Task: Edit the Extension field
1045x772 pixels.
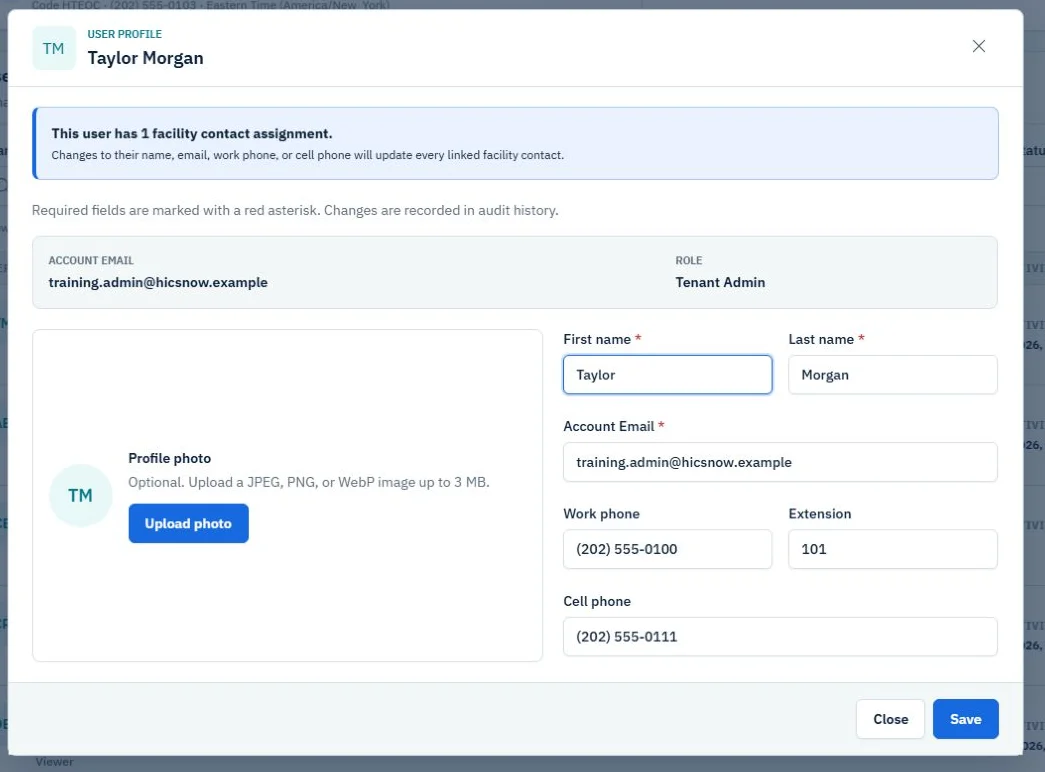Action: click(892, 549)
